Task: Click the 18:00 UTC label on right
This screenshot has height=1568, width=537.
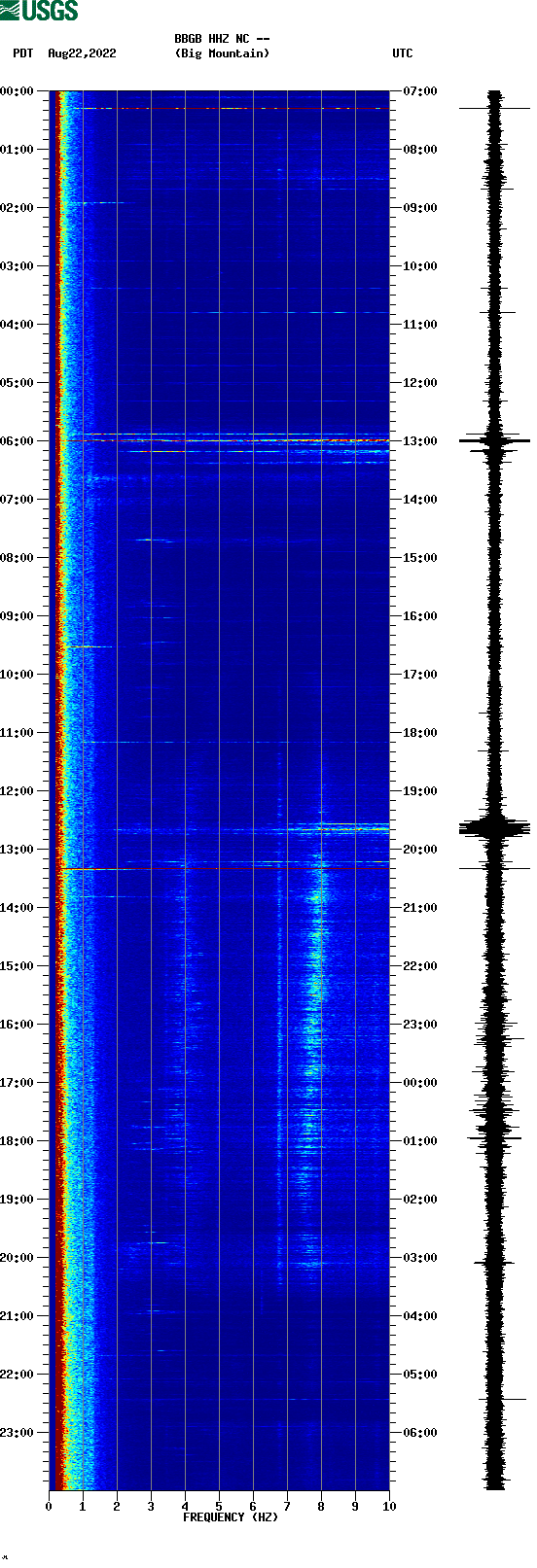Action: coord(420,733)
